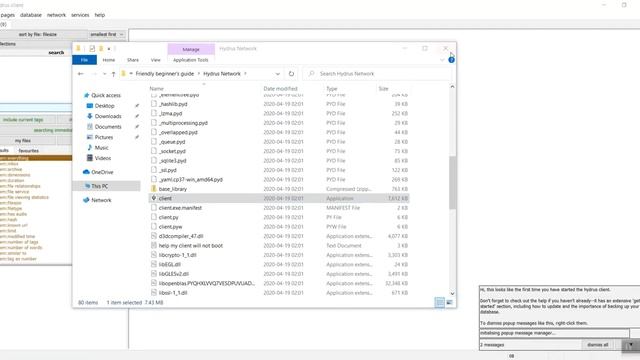Image resolution: width=640 pixels, height=360 pixels.
Task: Select the d3dcompiler_47.dll file icon
Action: 154,236
